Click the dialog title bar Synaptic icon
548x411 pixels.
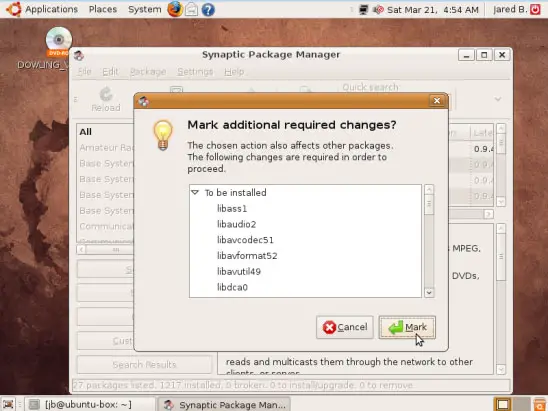coord(144,101)
